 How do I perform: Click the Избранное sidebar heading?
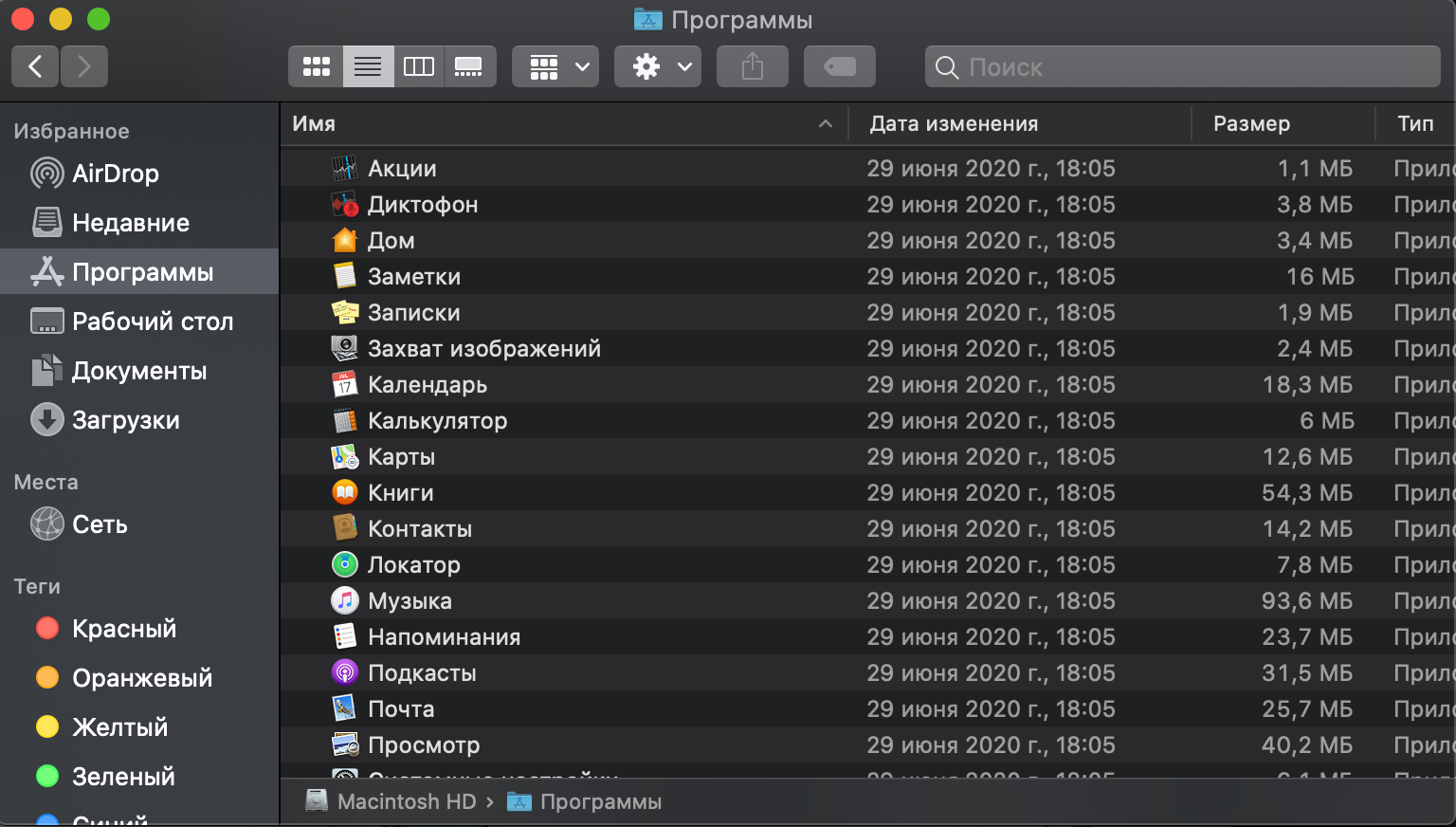[x=71, y=132]
